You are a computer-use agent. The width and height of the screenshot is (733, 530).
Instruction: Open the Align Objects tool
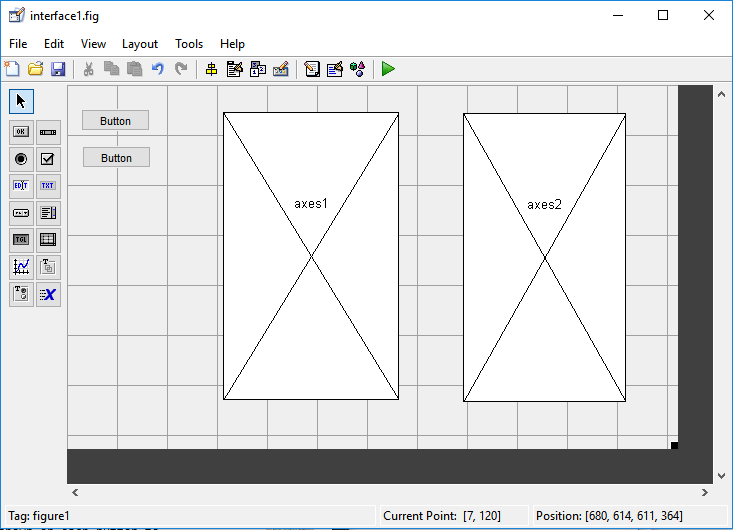211,69
